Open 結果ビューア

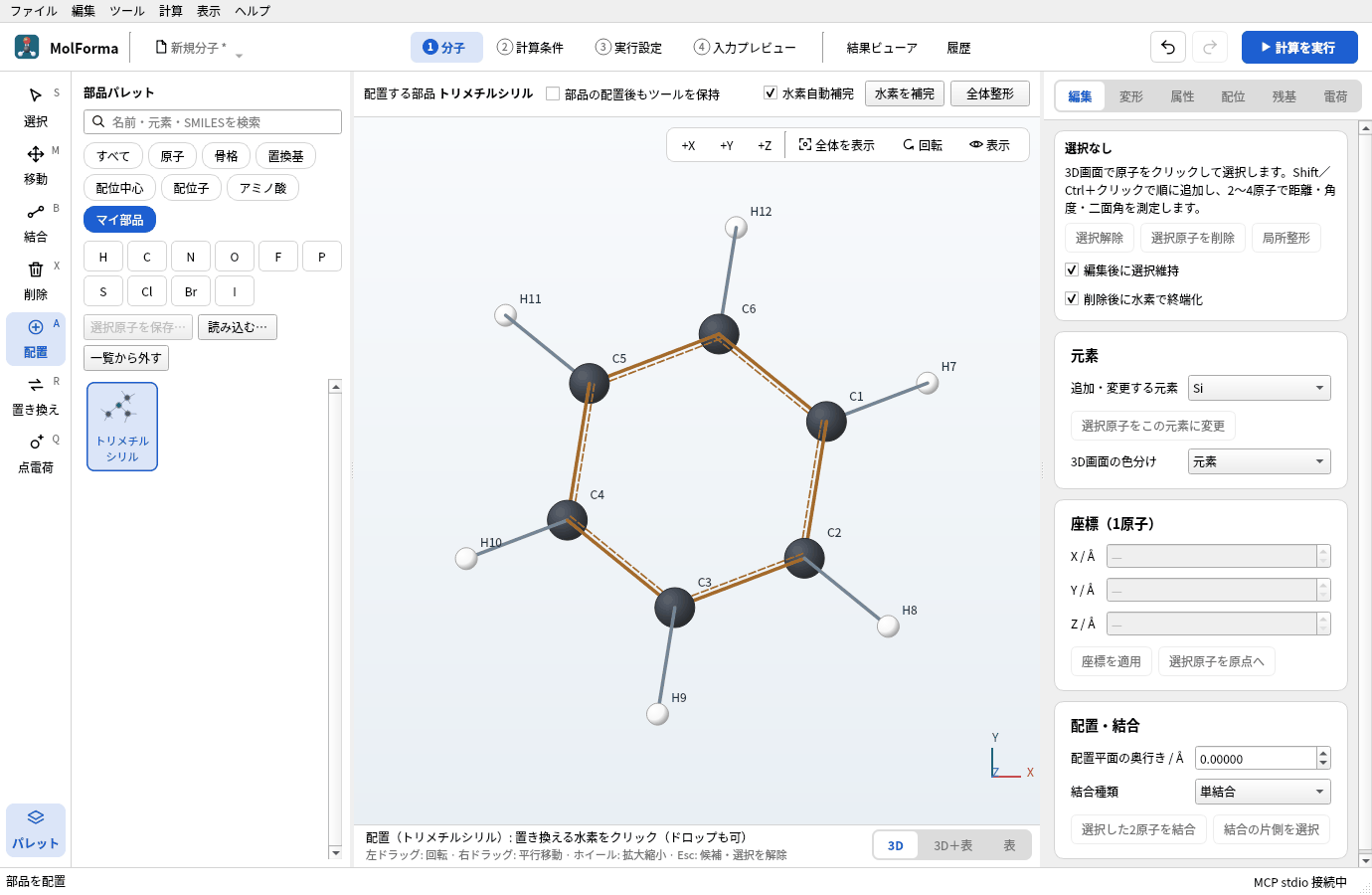coord(882,47)
